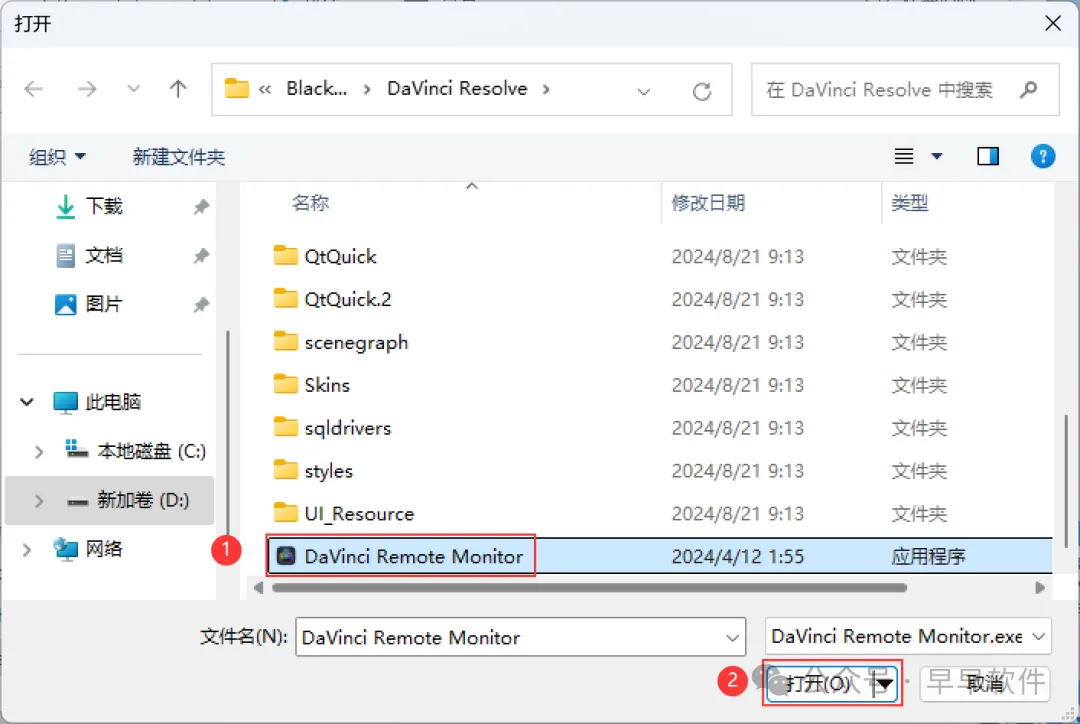Select the QtQuick folder
This screenshot has height=724, width=1080.
click(340, 256)
